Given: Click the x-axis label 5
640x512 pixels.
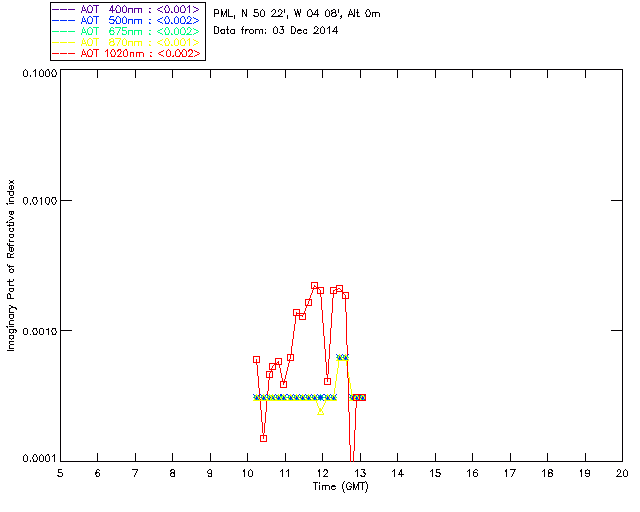Looking at the screenshot, I should point(60,473).
